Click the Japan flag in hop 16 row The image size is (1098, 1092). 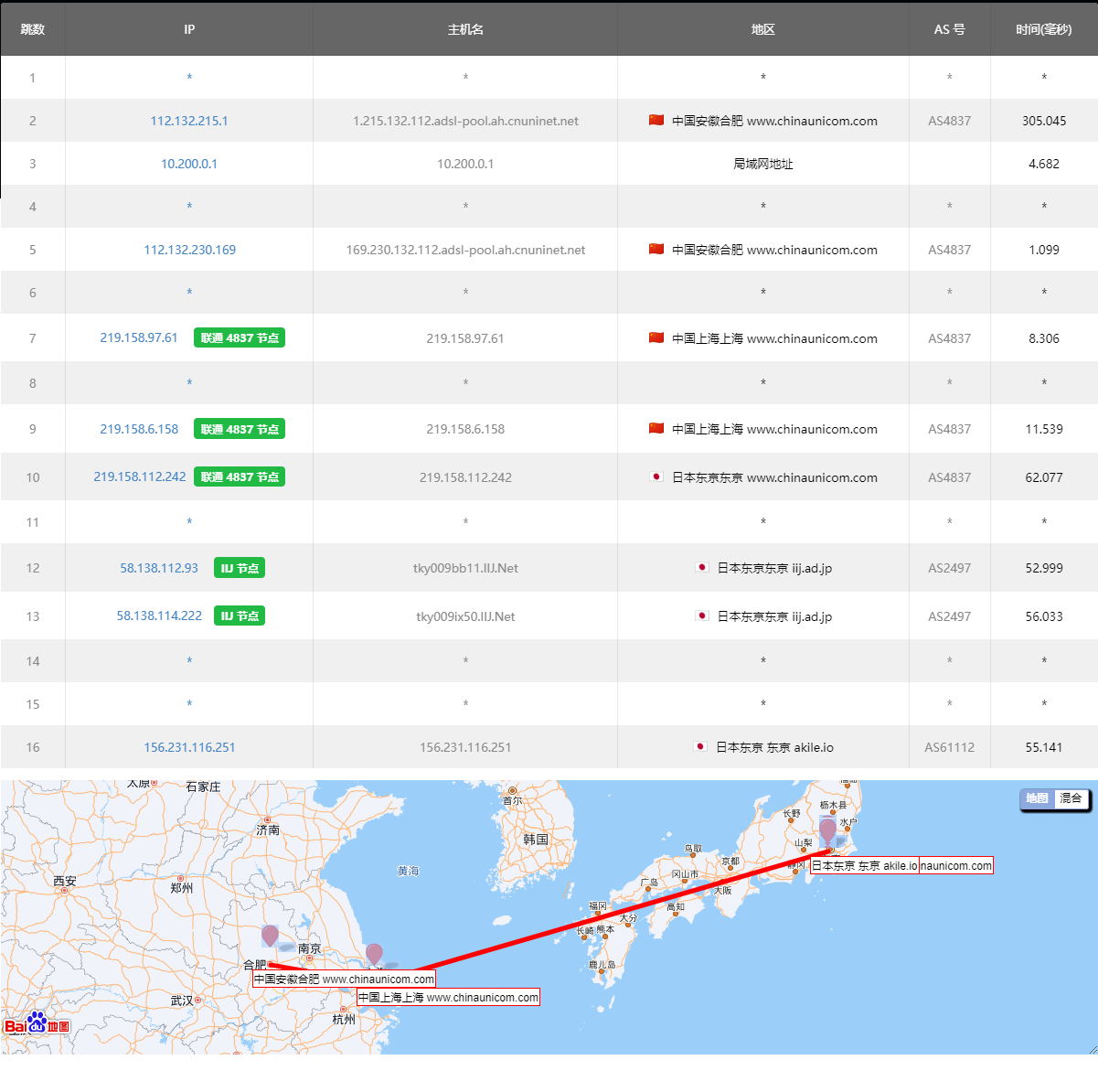pyautogui.click(x=700, y=746)
